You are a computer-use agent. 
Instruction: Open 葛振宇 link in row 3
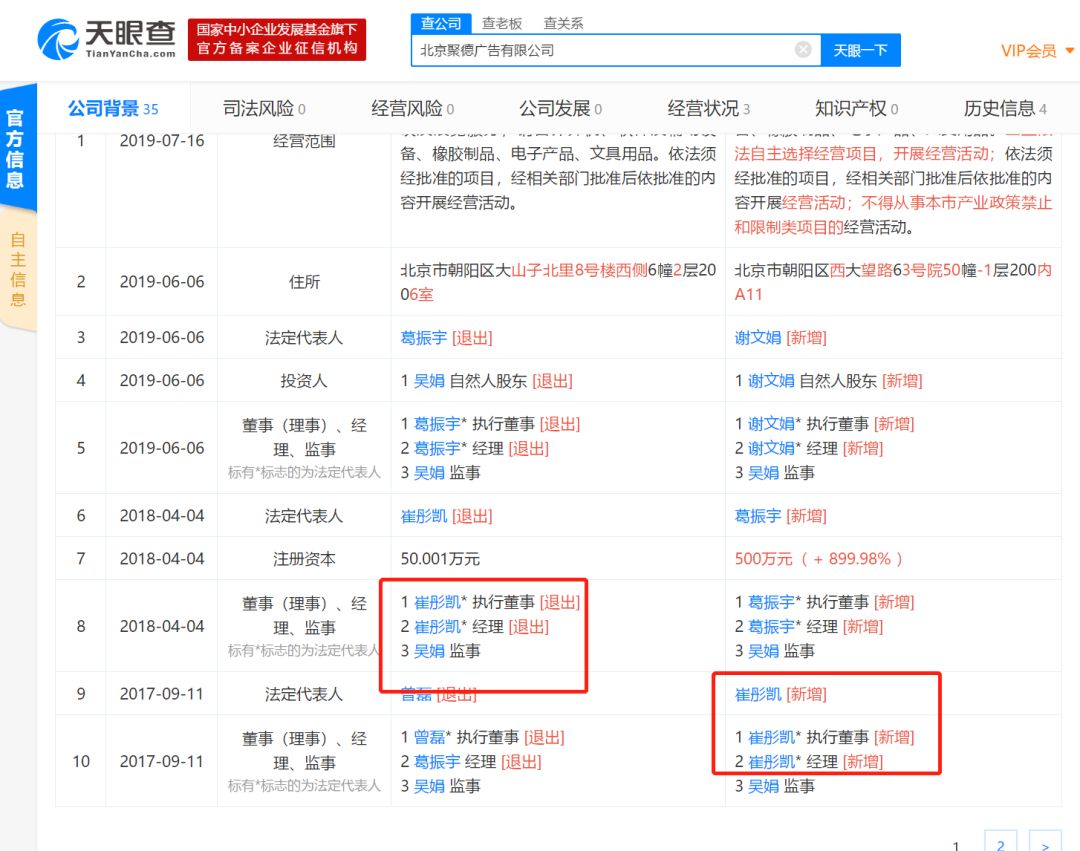point(424,337)
